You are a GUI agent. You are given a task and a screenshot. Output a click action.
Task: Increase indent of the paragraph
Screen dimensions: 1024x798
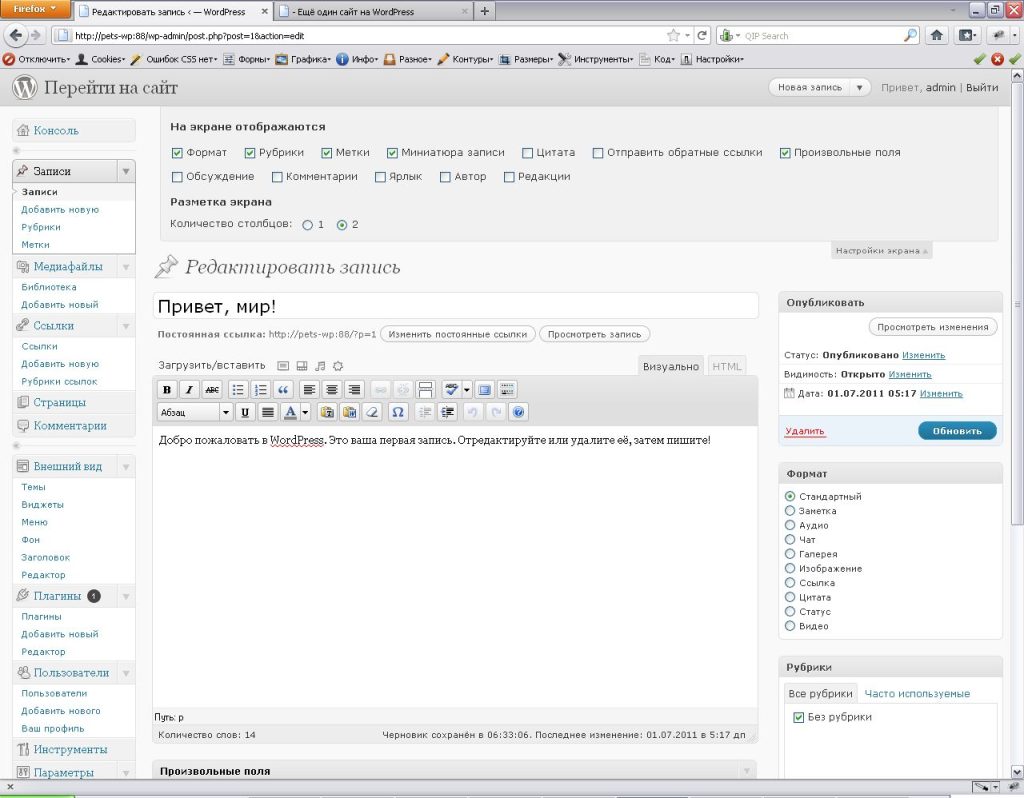pyautogui.click(x=447, y=412)
